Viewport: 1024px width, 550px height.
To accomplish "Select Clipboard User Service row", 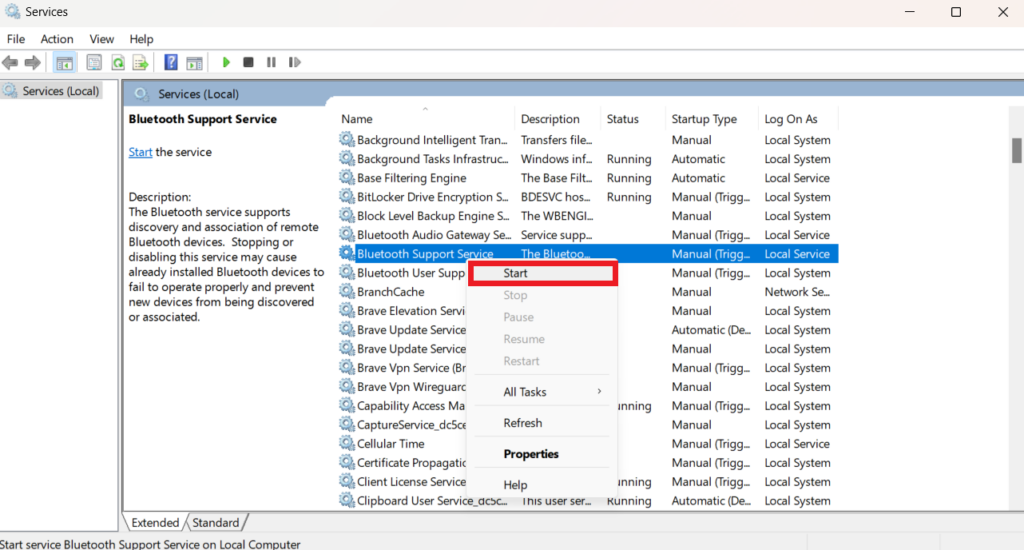I will pos(588,500).
